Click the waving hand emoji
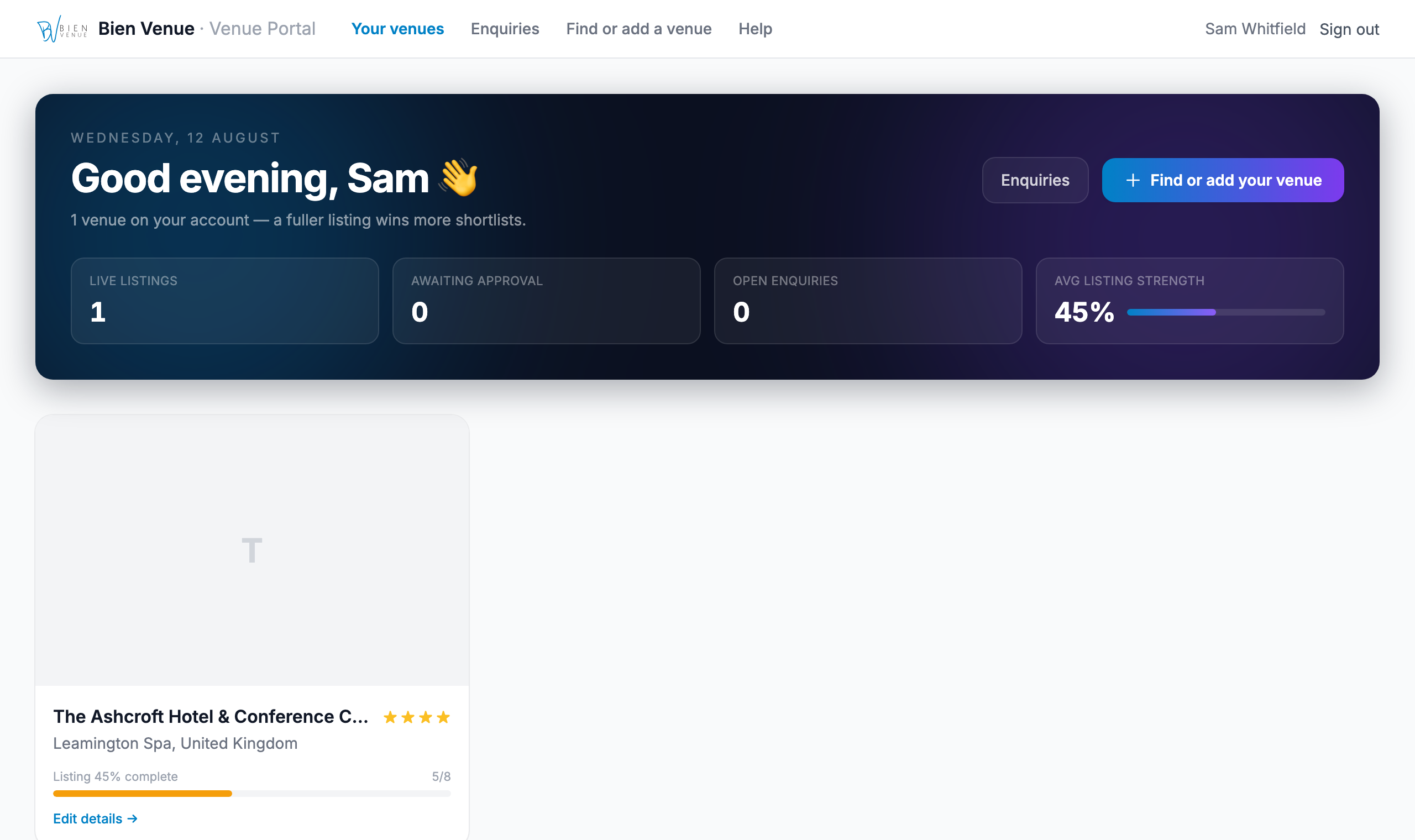Screen dimensions: 1415x840 459,178
